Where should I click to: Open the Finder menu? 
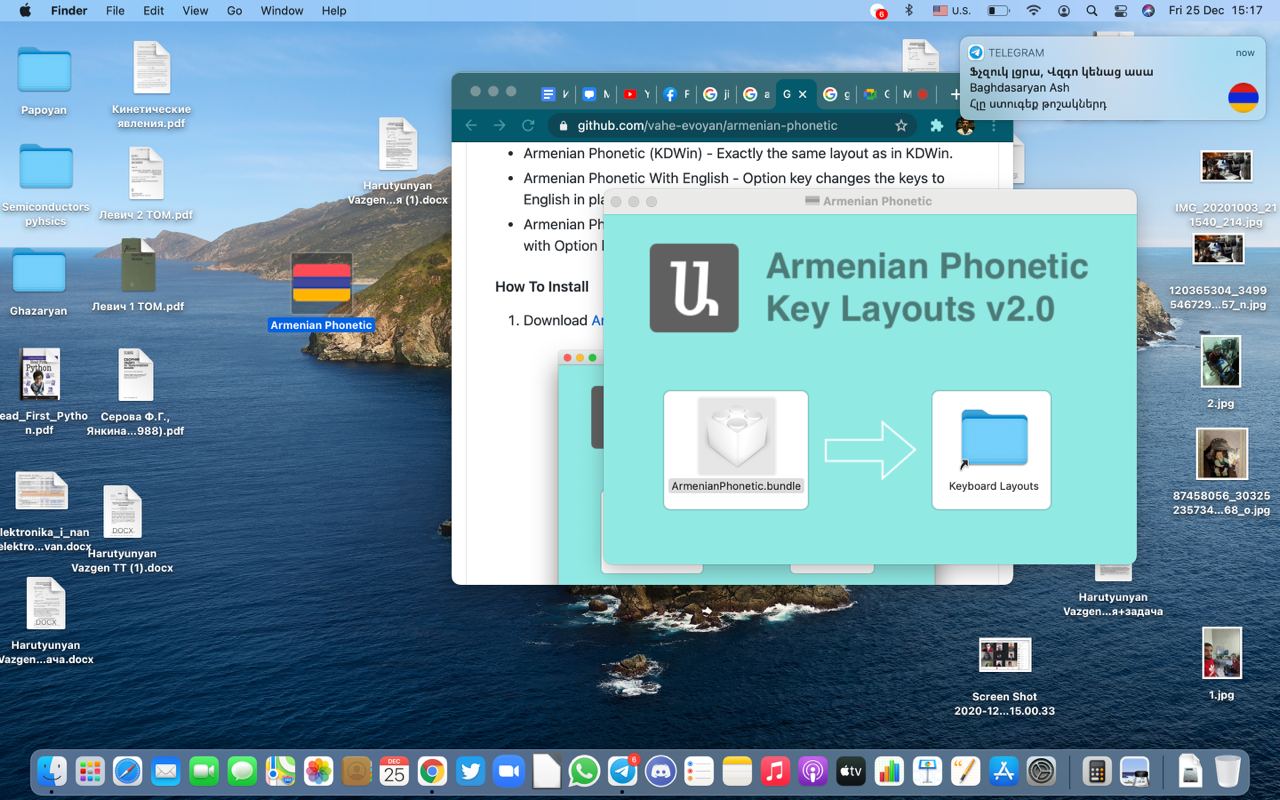click(69, 11)
